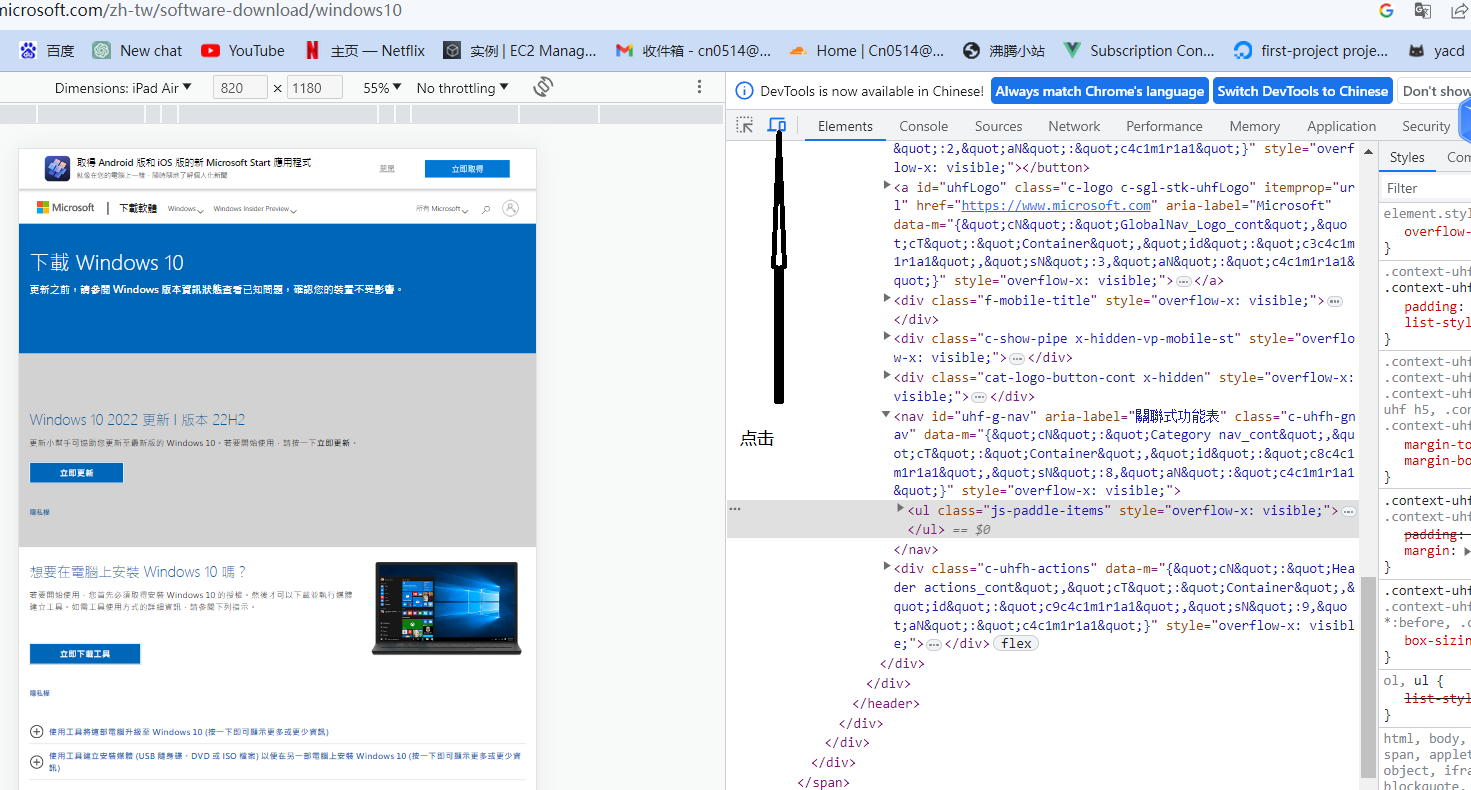The width and height of the screenshot is (1471, 790).
Task: Click Always match Chrome's language button
Action: (x=1099, y=91)
